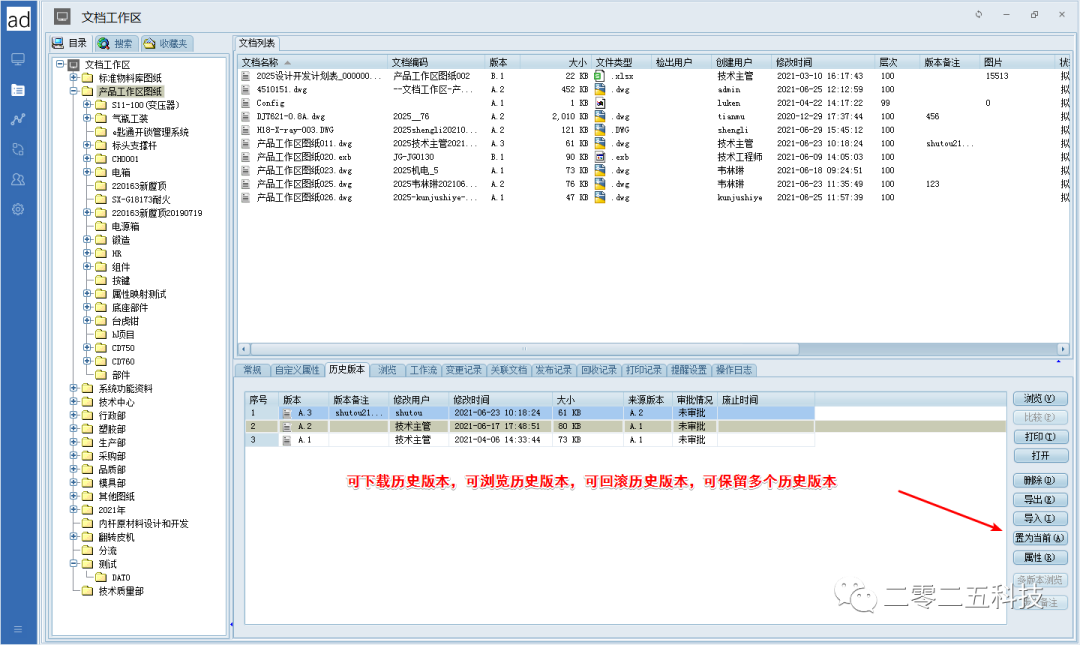Image resolution: width=1080 pixels, height=645 pixels.
Task: Click the version icon beside A.3 in the history list
Action: 287,413
